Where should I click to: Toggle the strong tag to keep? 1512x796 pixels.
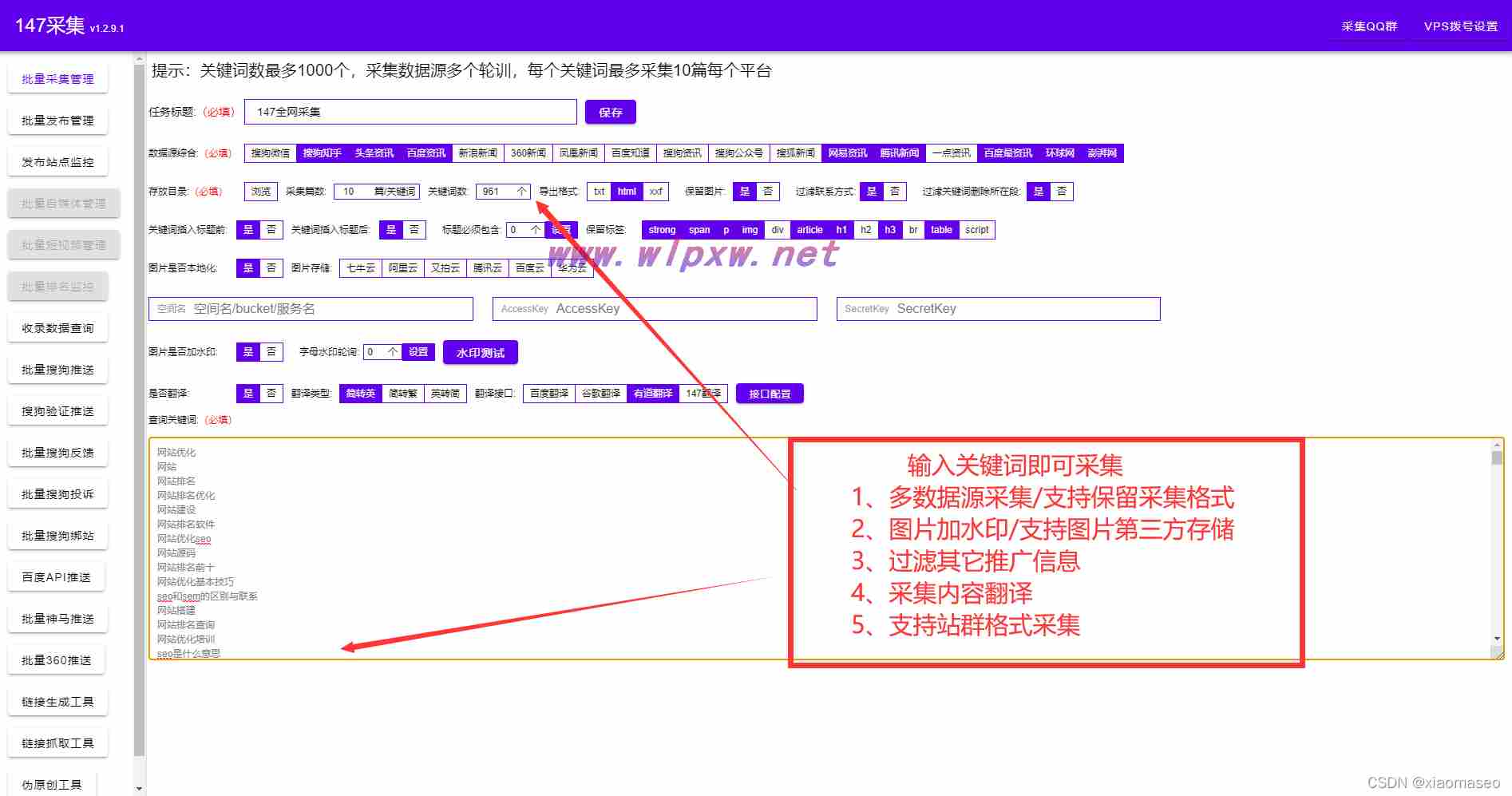point(662,230)
